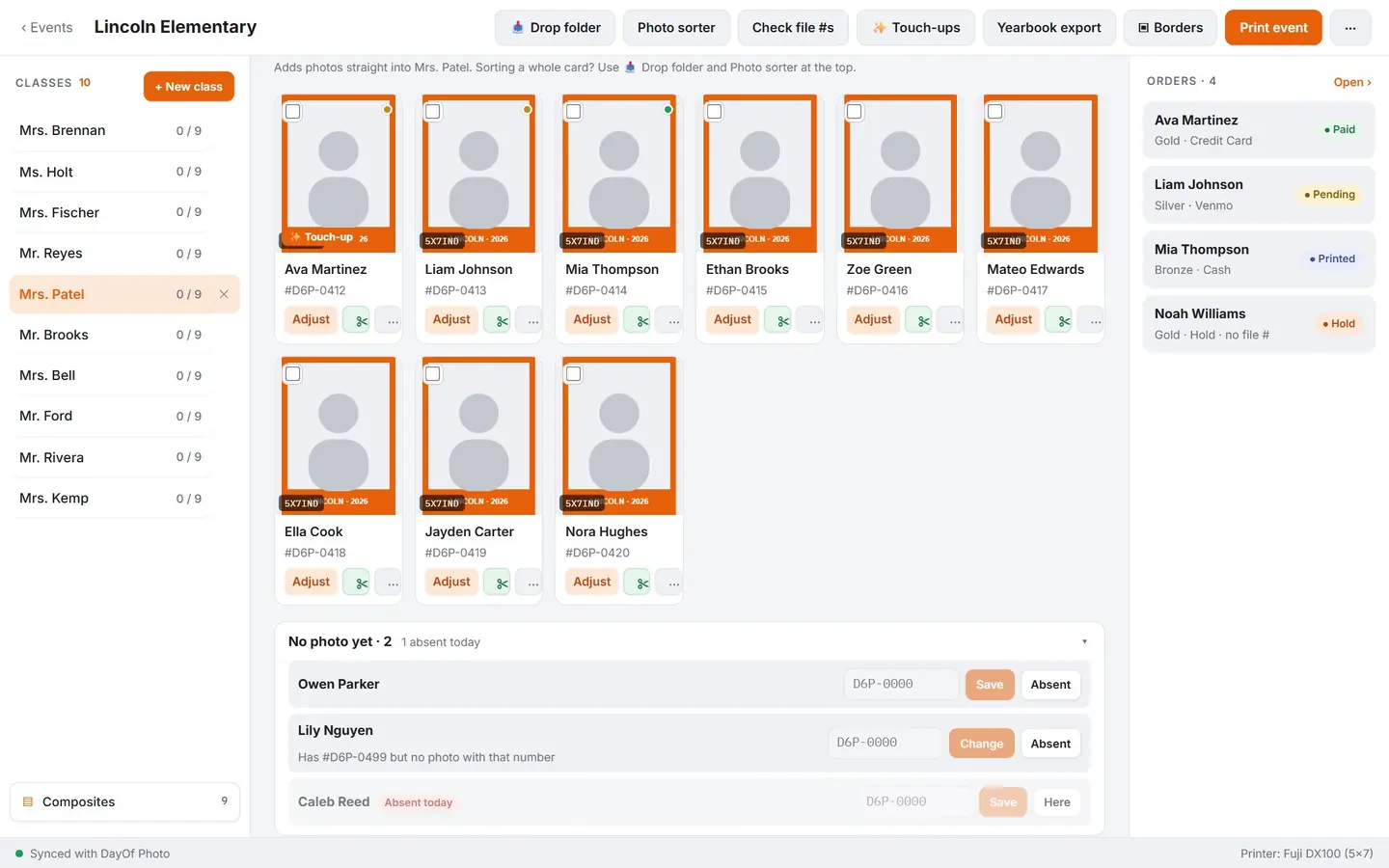Open more options for Ava Martinez card
1389x868 pixels.
(389, 320)
